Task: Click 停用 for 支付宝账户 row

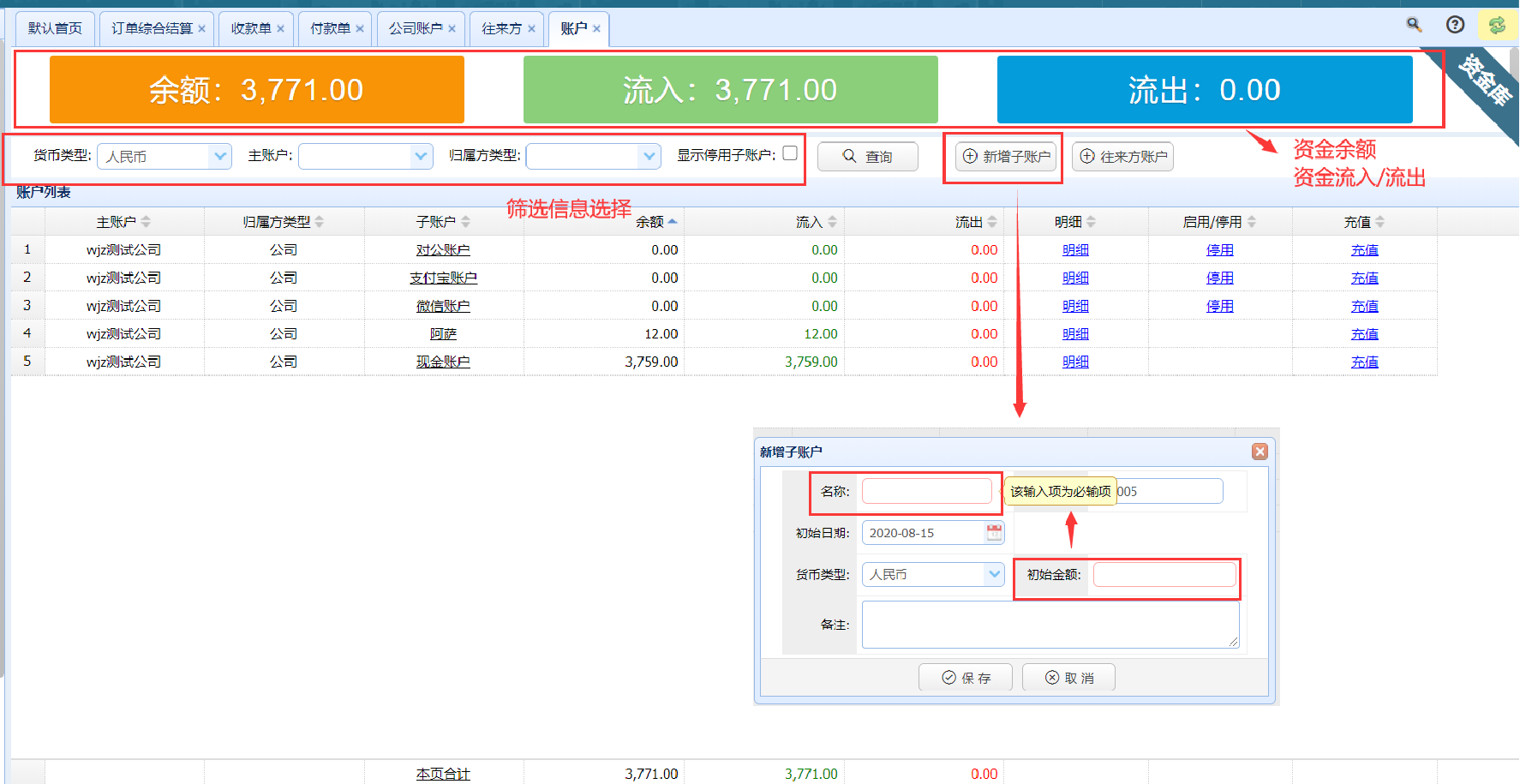Action: 1220,278
